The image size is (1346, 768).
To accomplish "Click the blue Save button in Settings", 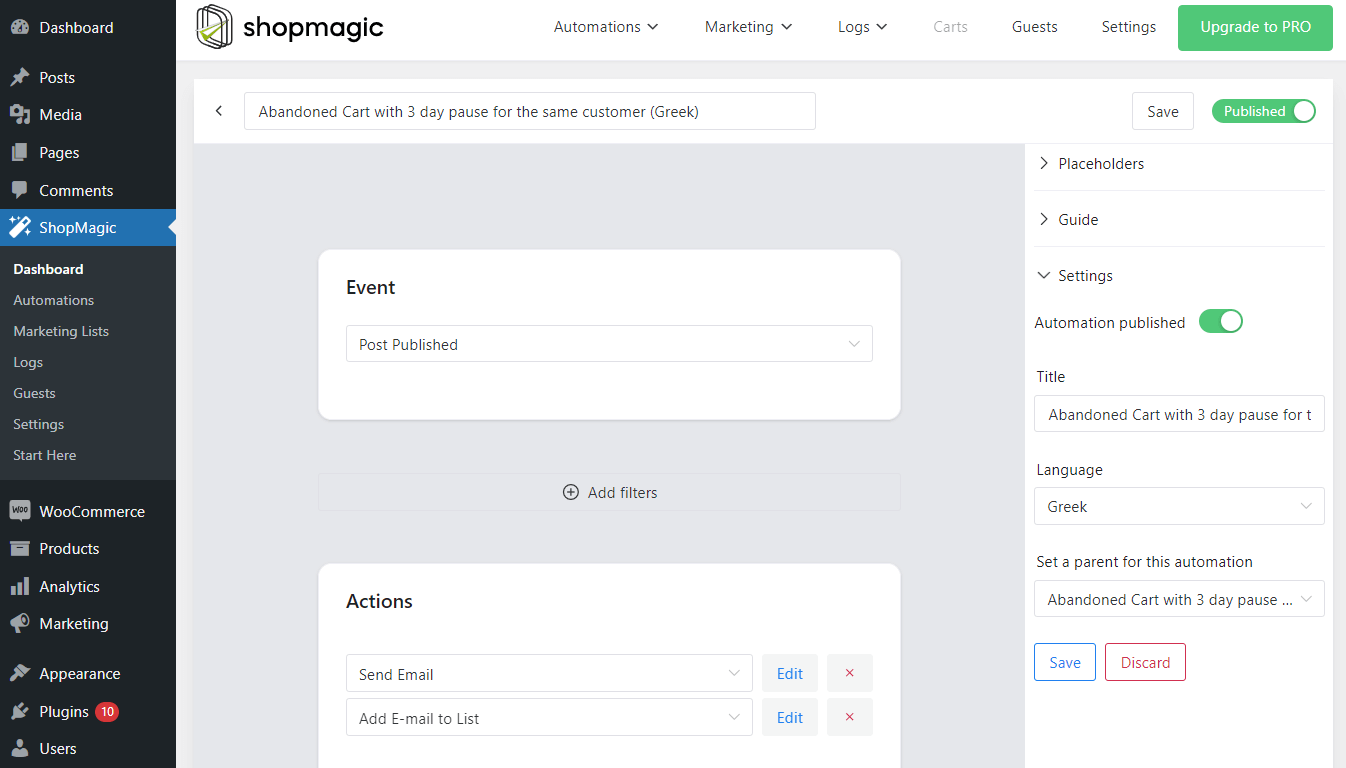I will click(1064, 662).
